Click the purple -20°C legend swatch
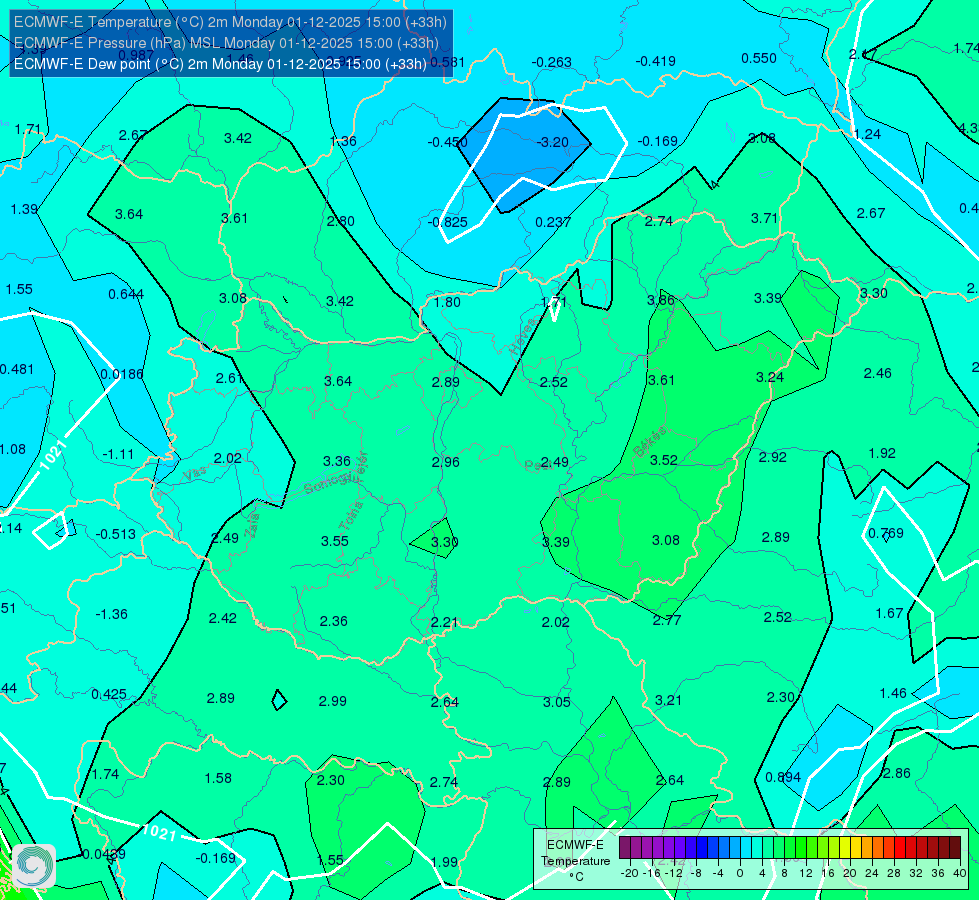The height and width of the screenshot is (900, 979). 625,848
